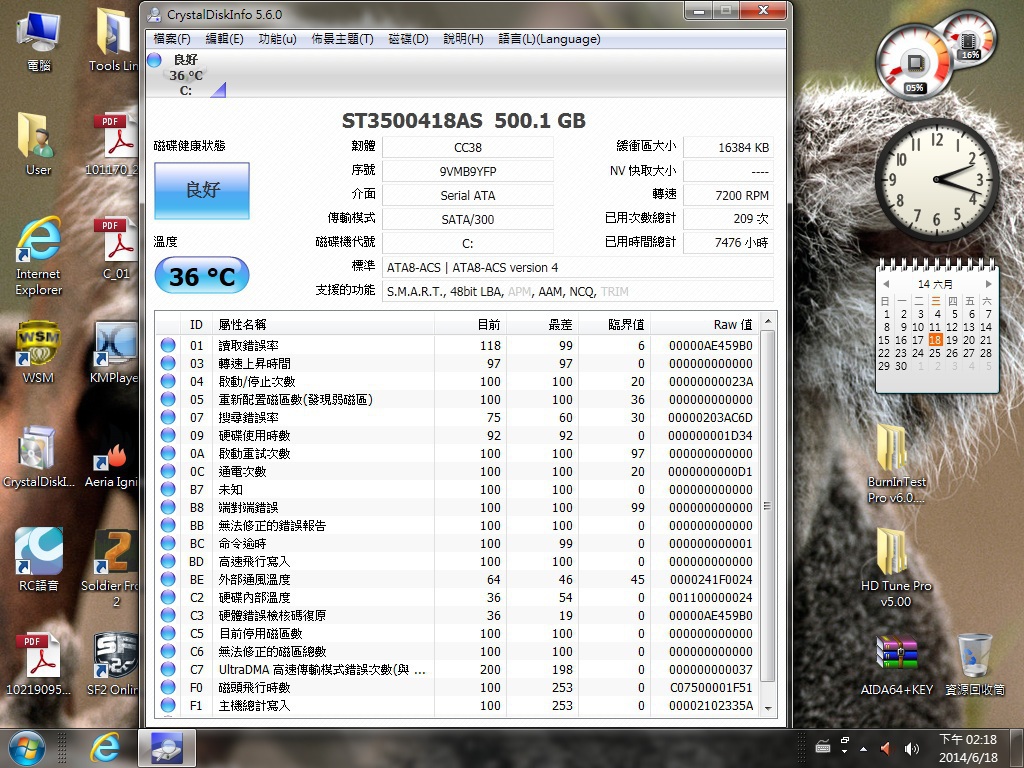
Task: Open the 10219095 PDF file on desktop
Action: (39, 664)
